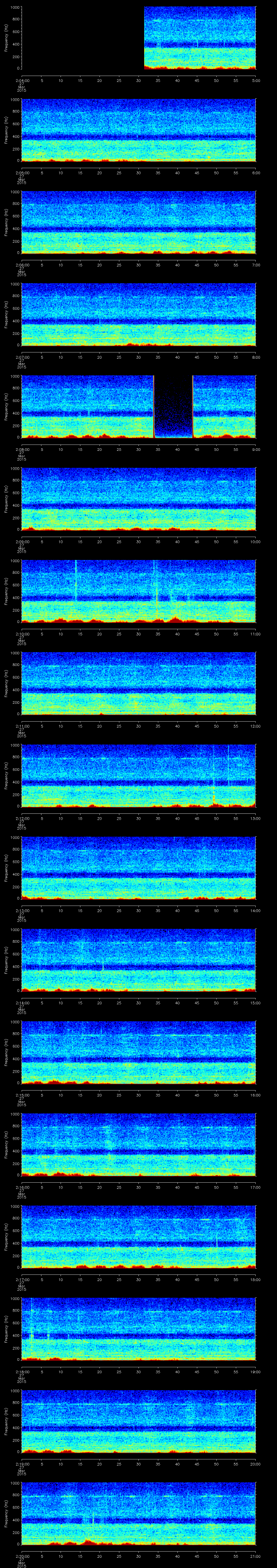Click the '2:09:00' start time label

pyautogui.click(x=22, y=542)
